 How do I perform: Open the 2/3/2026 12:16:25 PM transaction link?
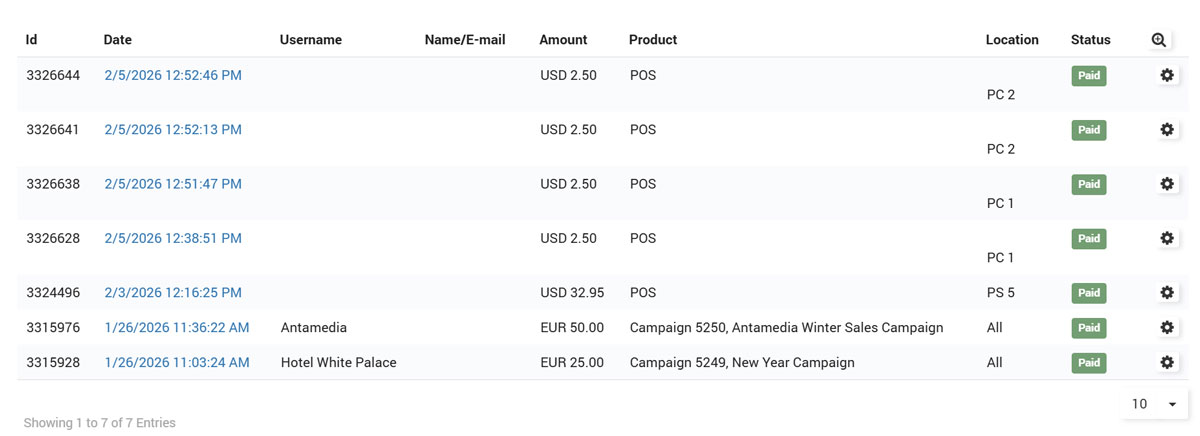(x=173, y=293)
